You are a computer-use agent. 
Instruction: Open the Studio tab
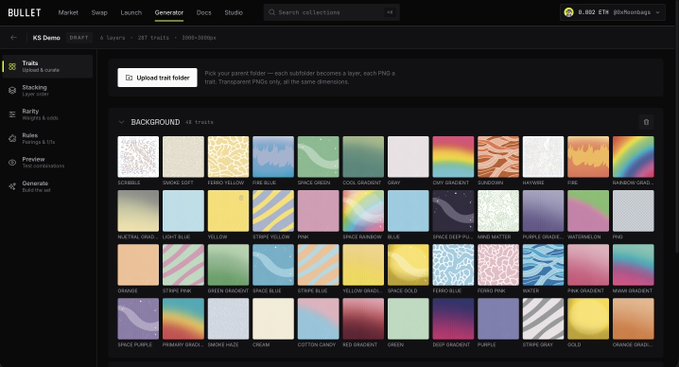[x=233, y=13]
